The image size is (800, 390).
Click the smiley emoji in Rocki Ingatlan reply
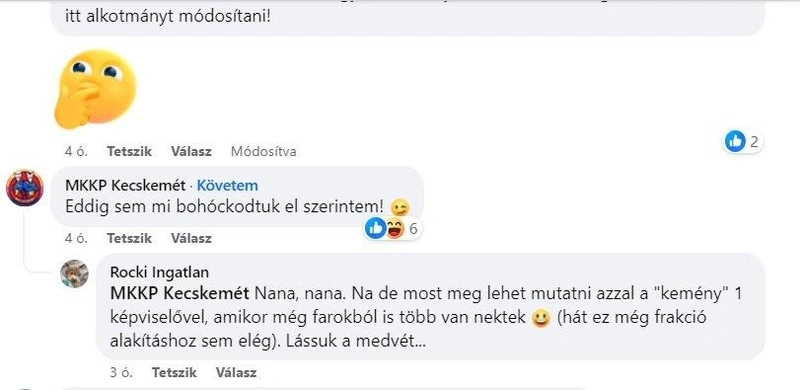pyautogui.click(x=540, y=319)
